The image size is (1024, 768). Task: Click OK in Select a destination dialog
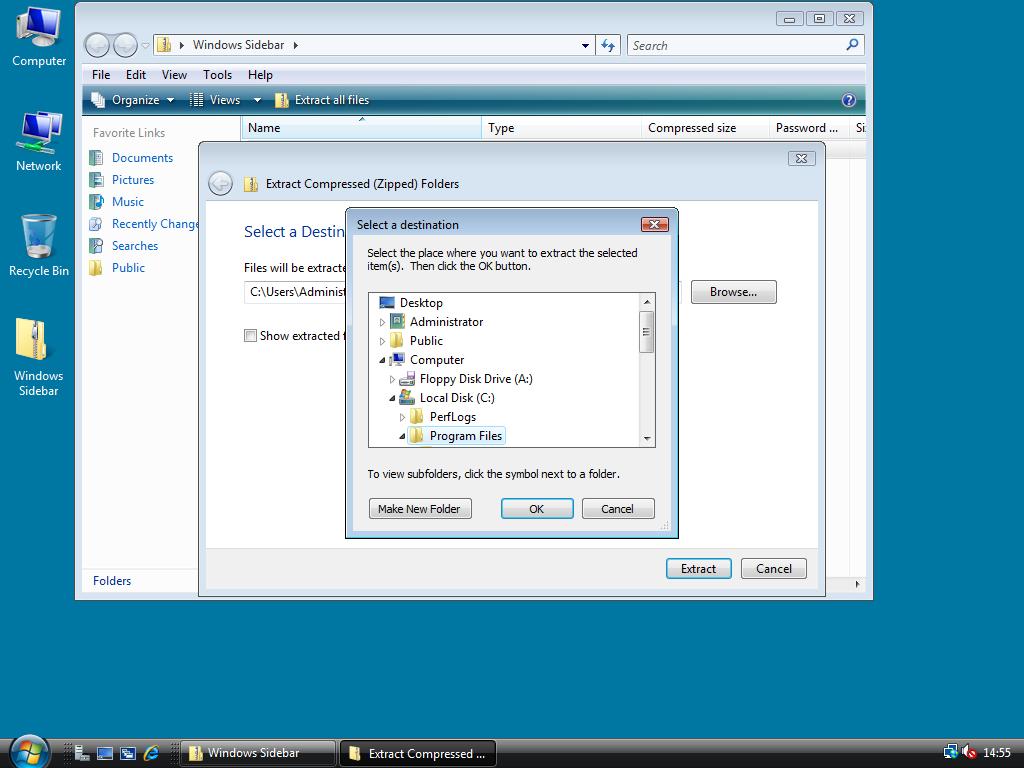[x=537, y=509]
